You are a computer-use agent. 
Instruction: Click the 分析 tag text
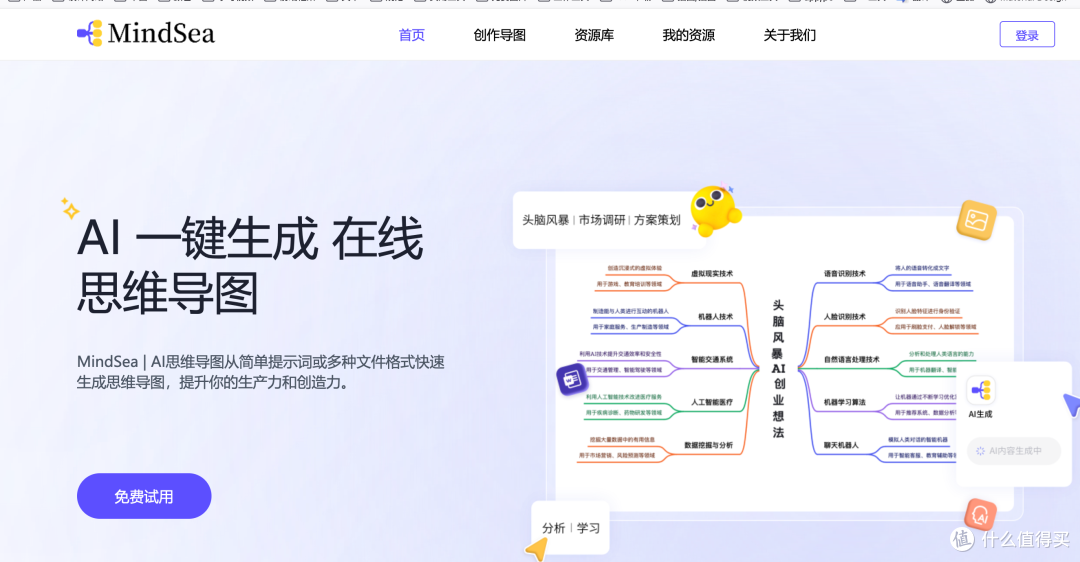(x=554, y=528)
